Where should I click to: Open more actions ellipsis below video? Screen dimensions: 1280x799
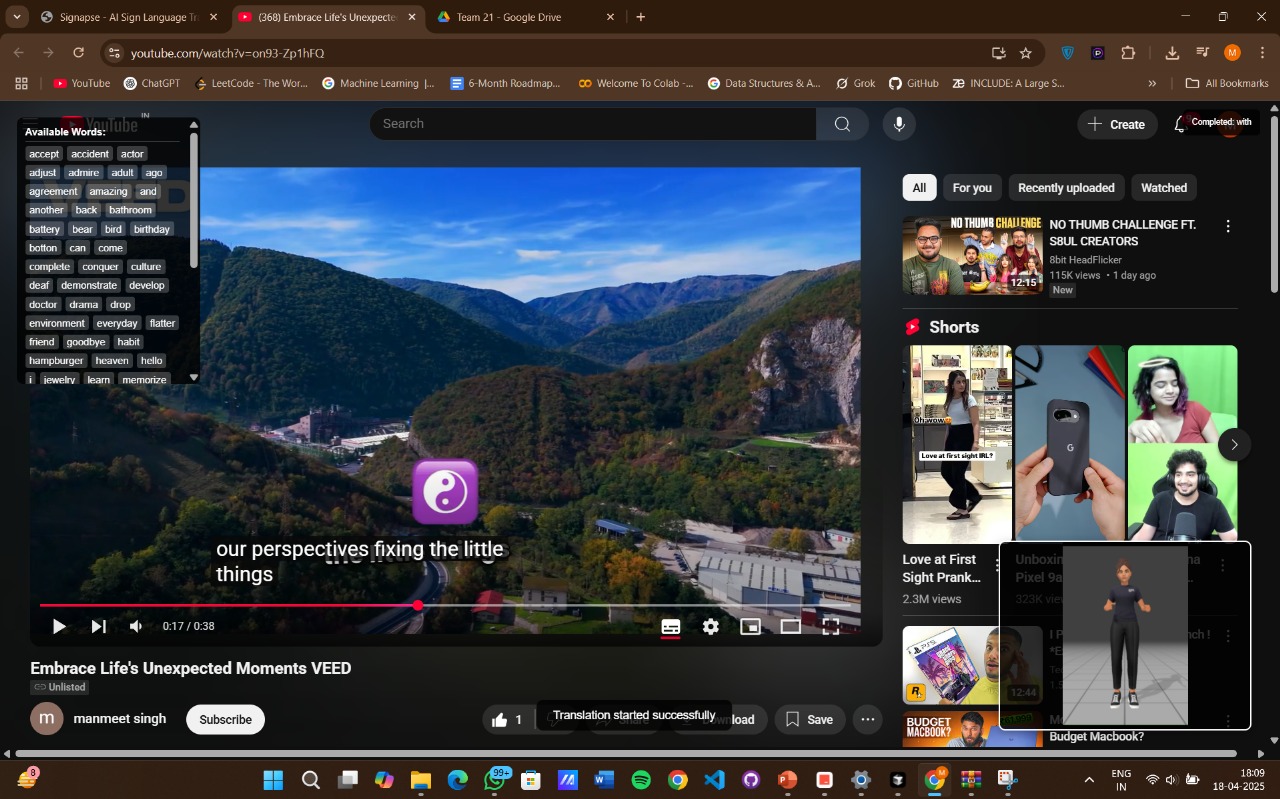(867, 719)
